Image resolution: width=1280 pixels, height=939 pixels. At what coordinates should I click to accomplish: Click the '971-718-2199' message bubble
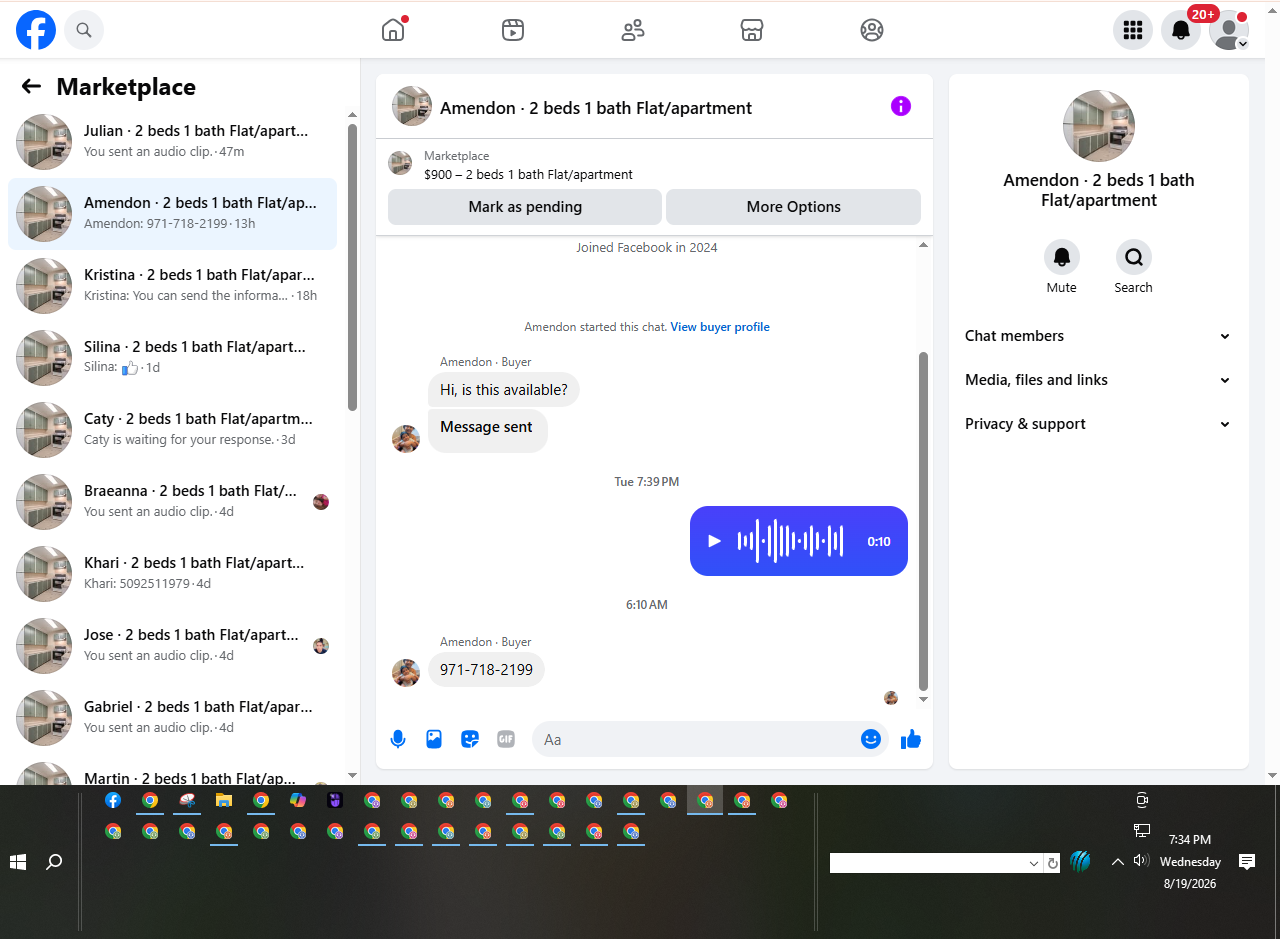pos(486,670)
